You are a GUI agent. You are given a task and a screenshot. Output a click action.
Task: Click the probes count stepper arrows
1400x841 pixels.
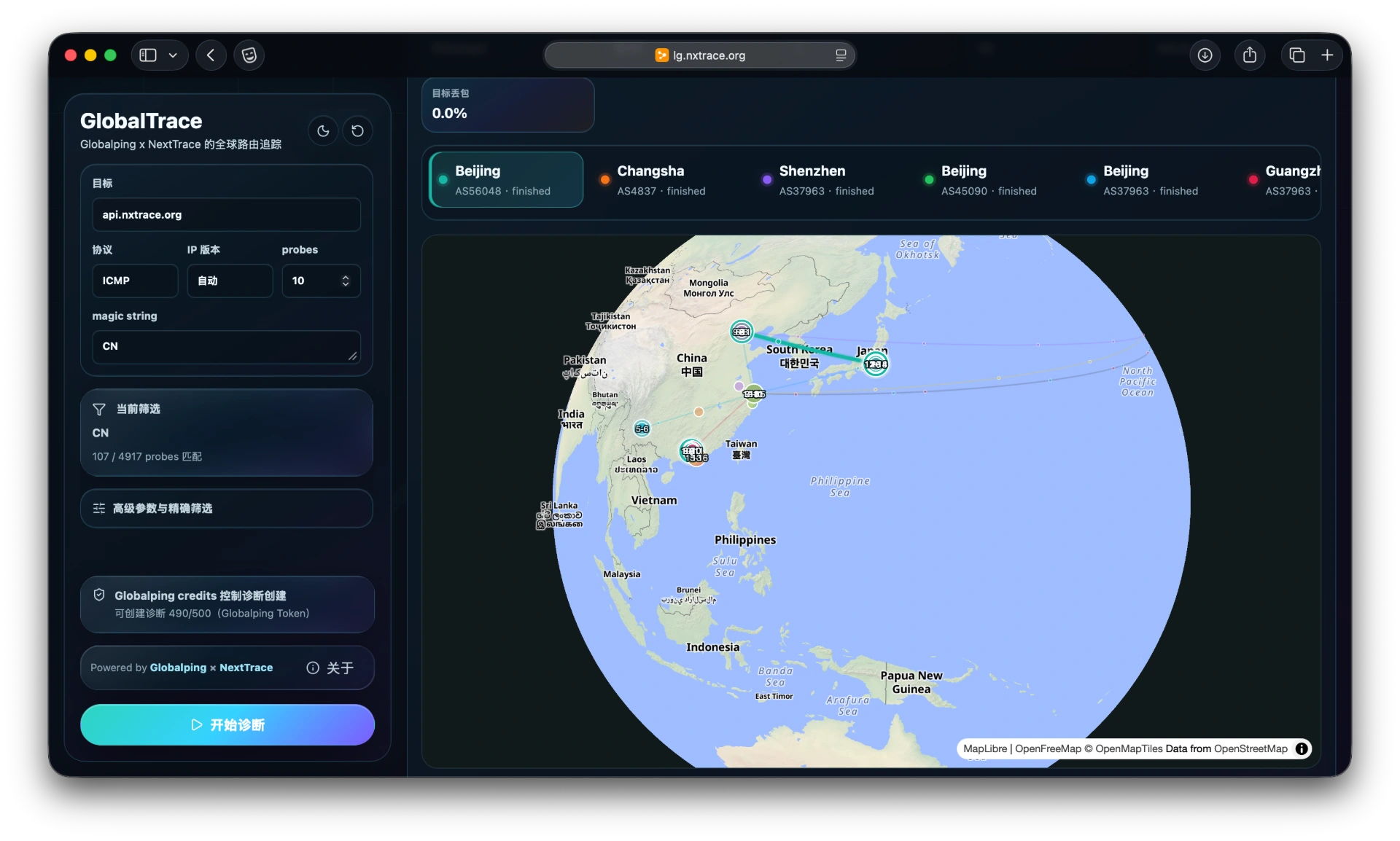click(x=346, y=281)
